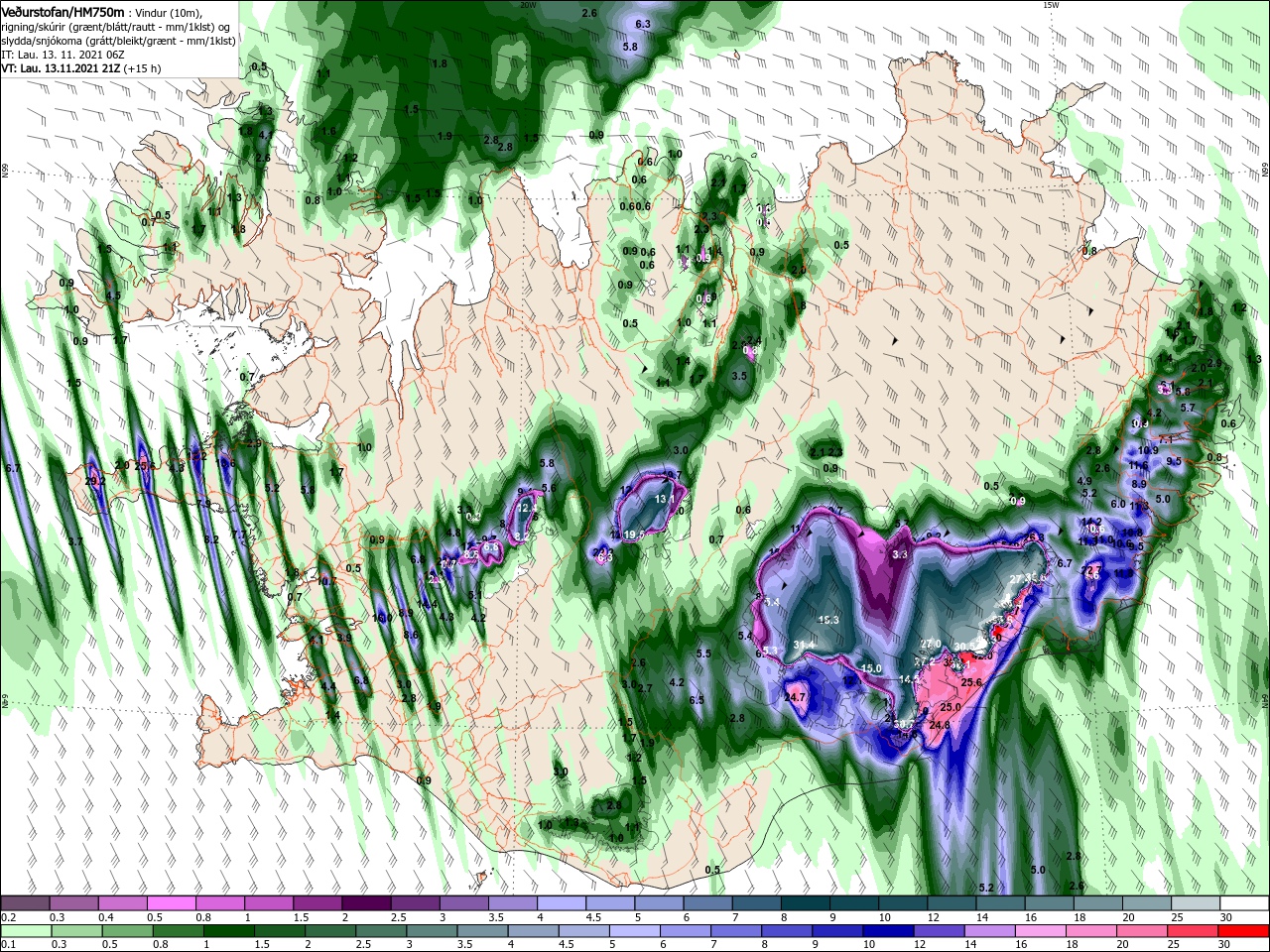Image resolution: width=1270 pixels, height=952 pixels.
Task: Select snow legend swatch labeled 4
Action: coord(561,903)
